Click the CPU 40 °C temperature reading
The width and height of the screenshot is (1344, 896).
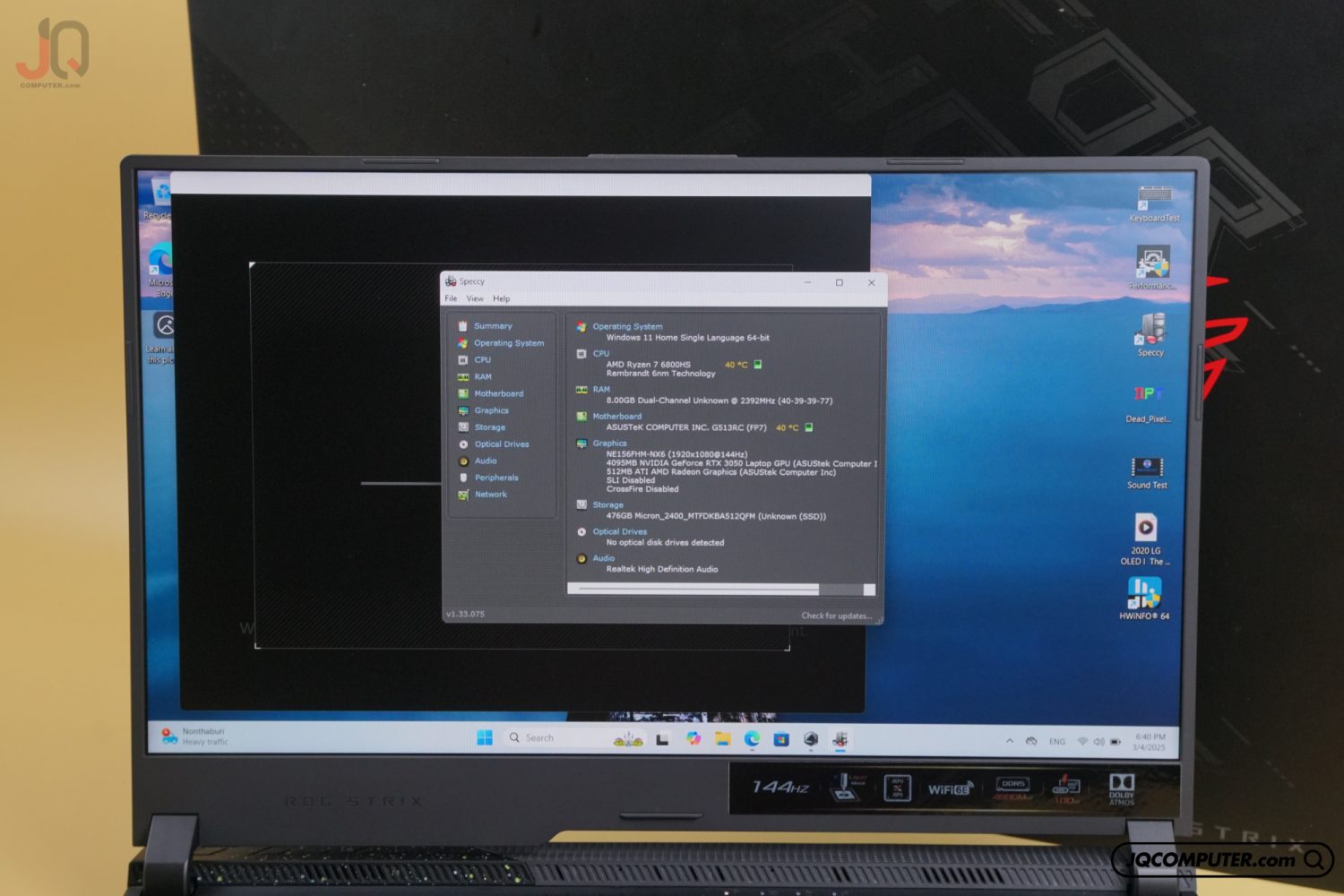click(x=736, y=365)
